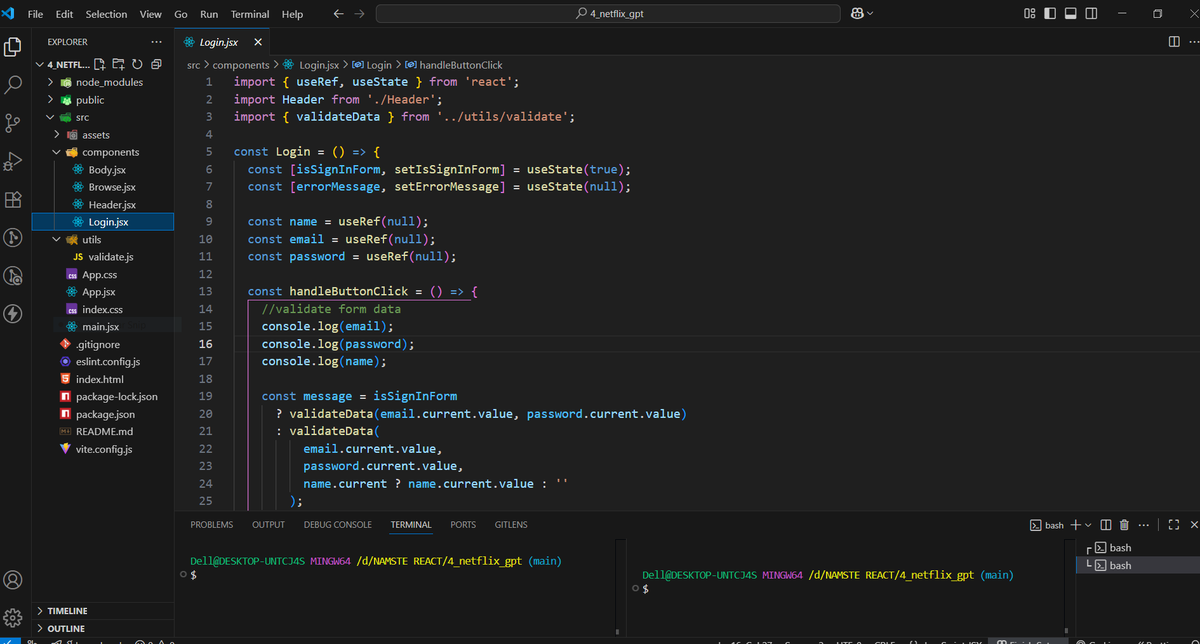
Task: Refresh the Explorer file tree
Action: point(137,64)
